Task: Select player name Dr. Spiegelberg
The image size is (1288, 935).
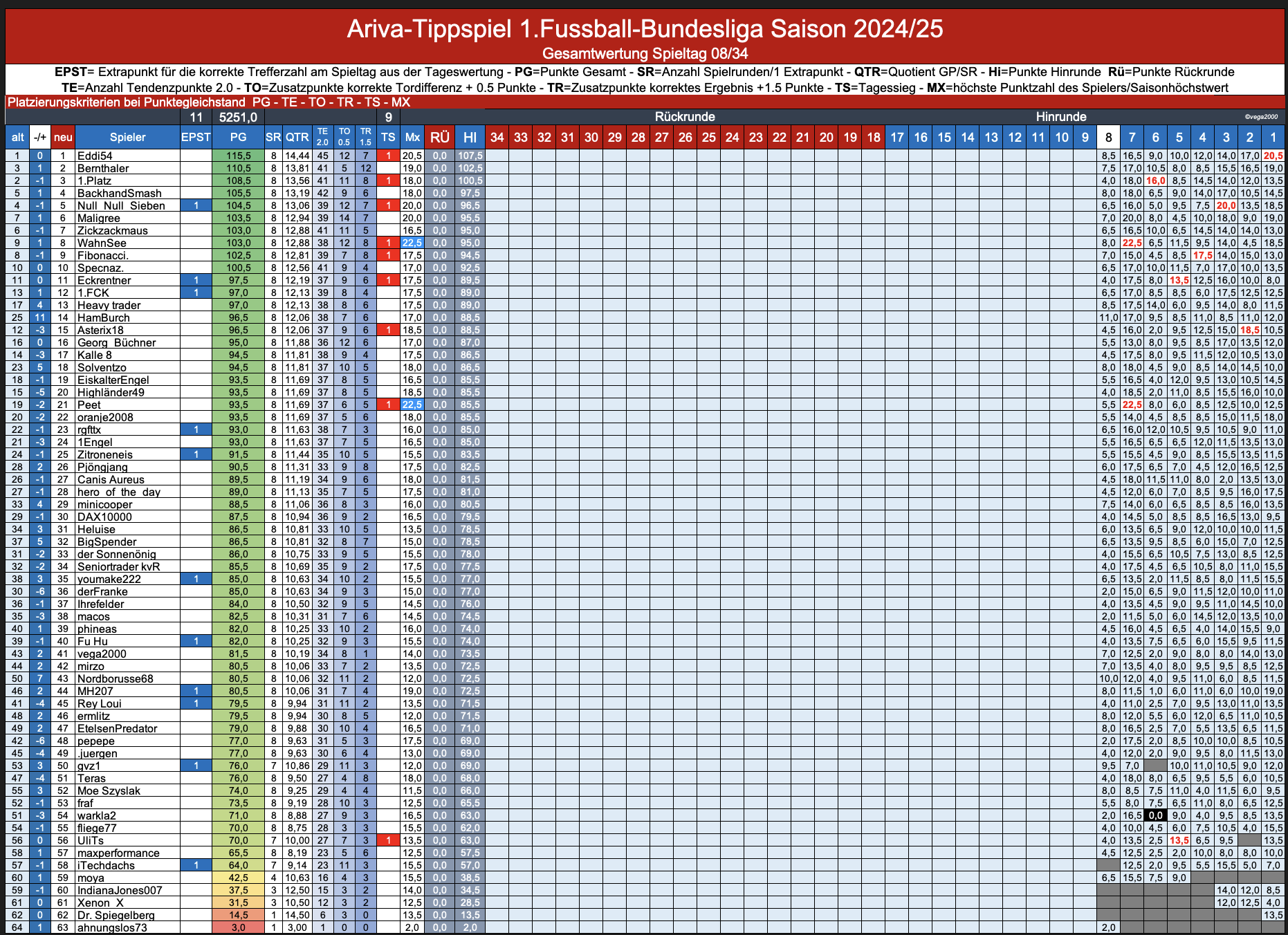Action: 116,915
